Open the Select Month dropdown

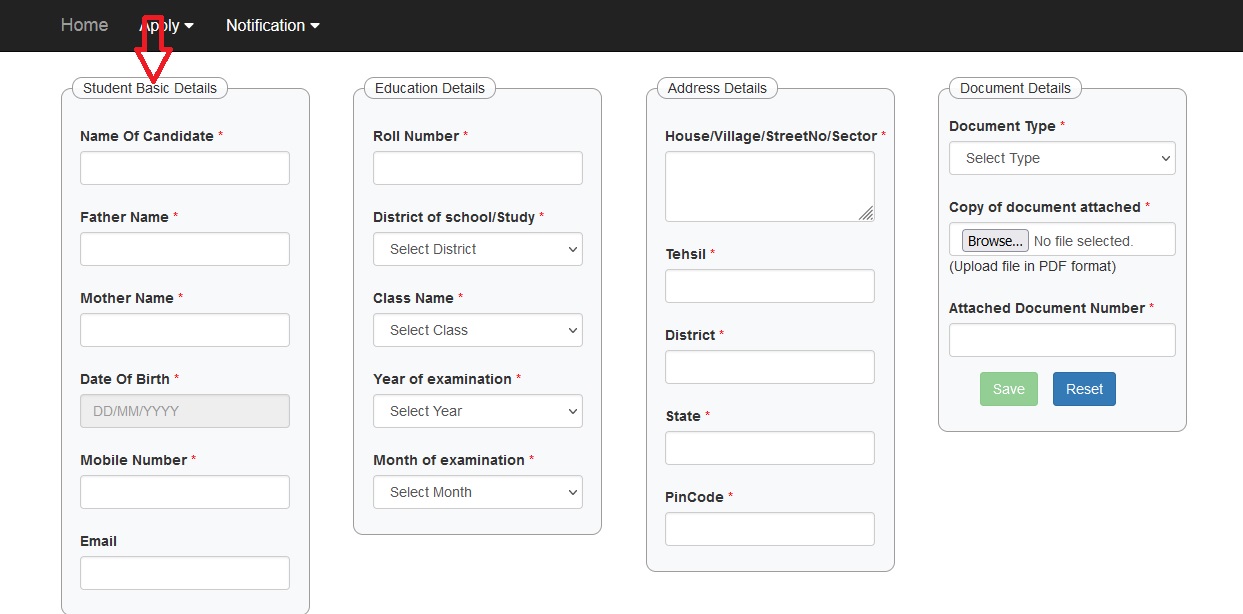(x=477, y=492)
